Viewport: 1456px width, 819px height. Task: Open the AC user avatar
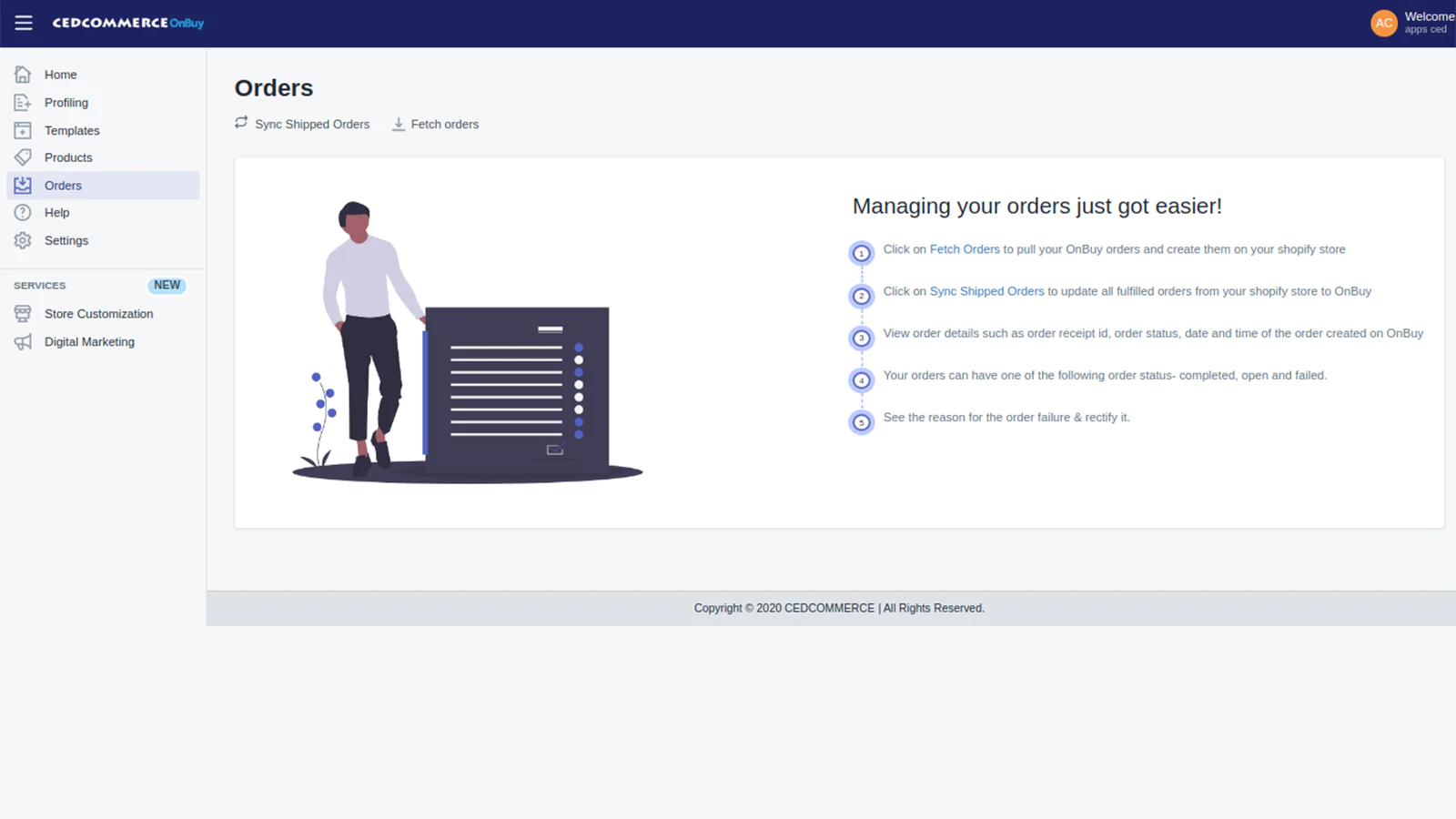1383,23
